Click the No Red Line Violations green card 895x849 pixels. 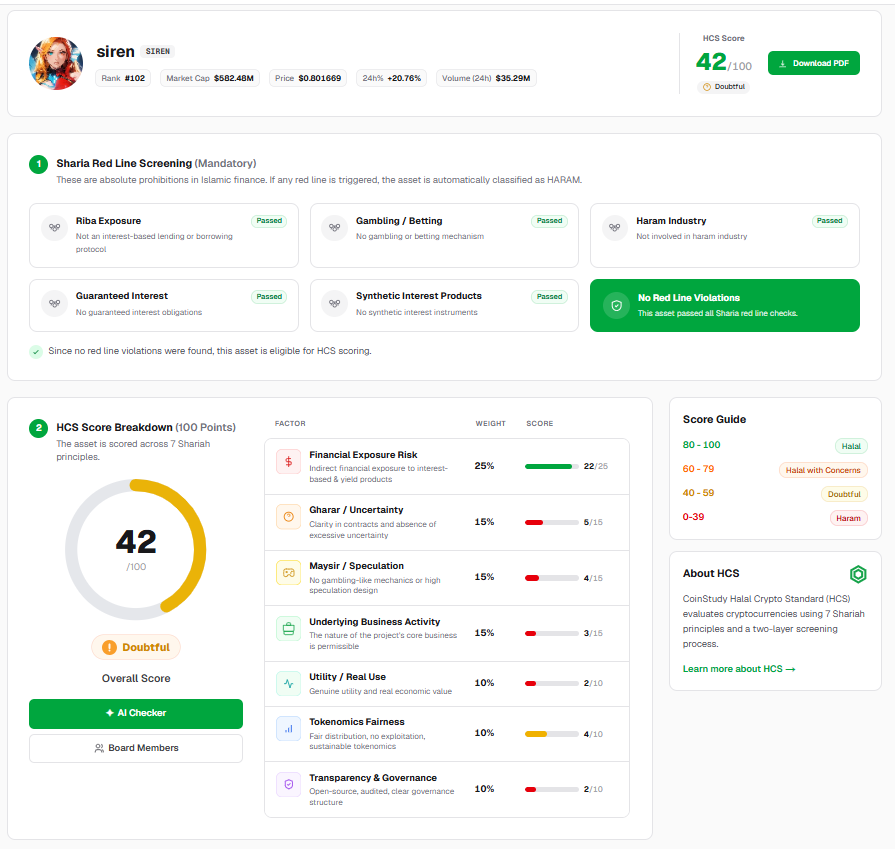pos(725,305)
